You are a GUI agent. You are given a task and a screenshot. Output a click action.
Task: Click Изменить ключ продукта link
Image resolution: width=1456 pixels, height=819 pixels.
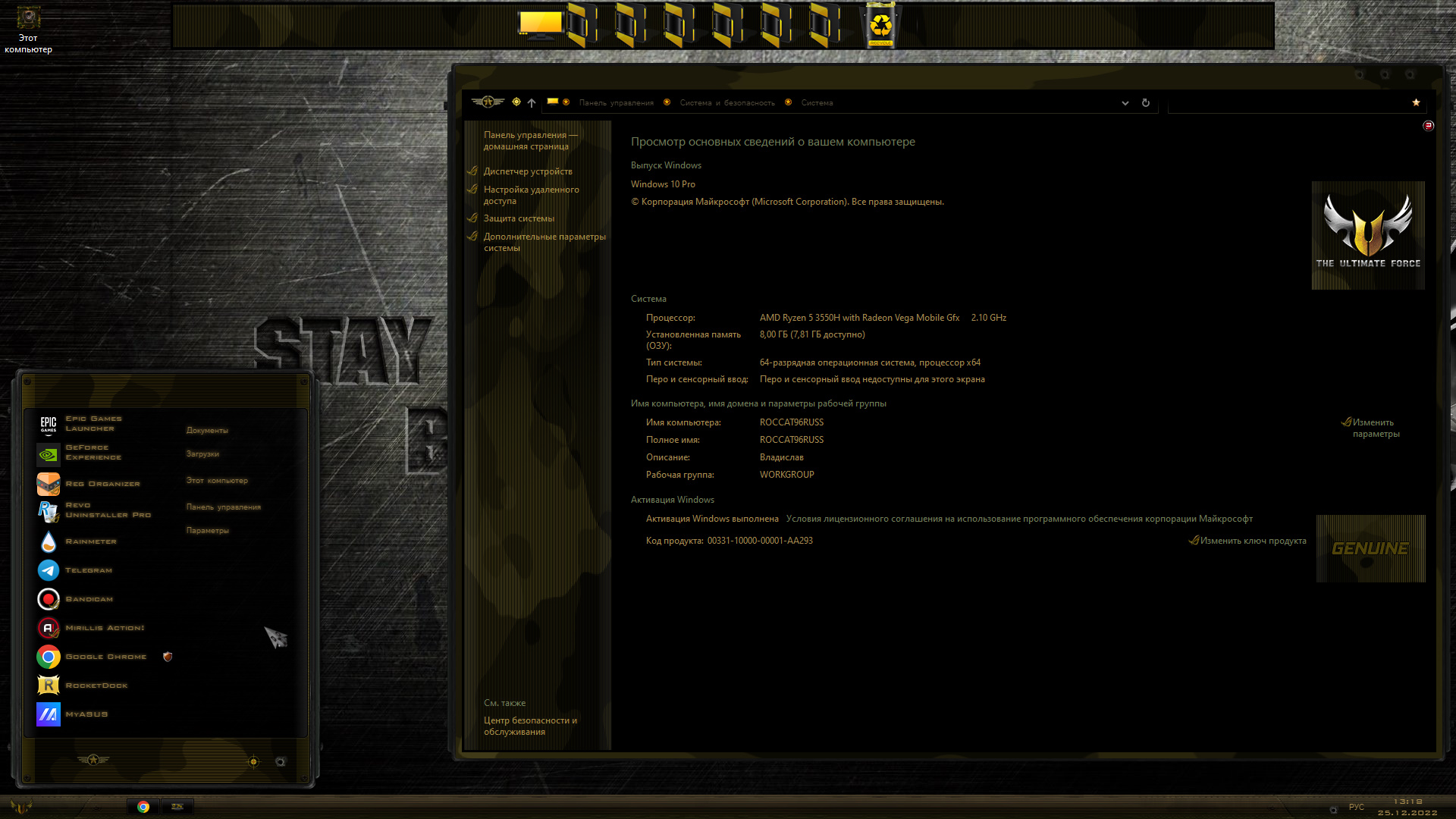(x=1253, y=541)
